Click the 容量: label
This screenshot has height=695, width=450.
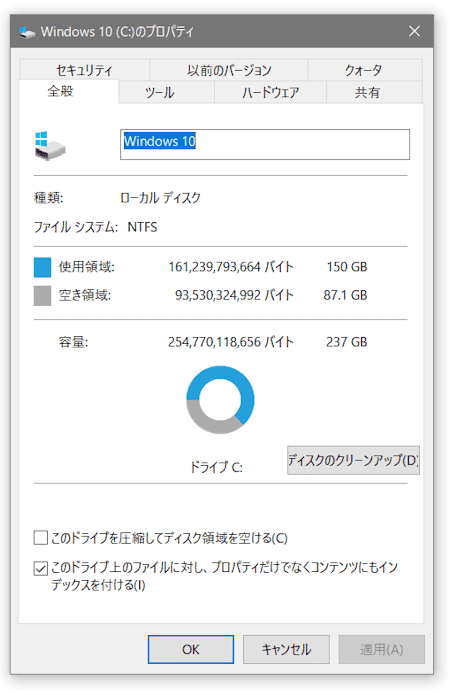coord(74,342)
